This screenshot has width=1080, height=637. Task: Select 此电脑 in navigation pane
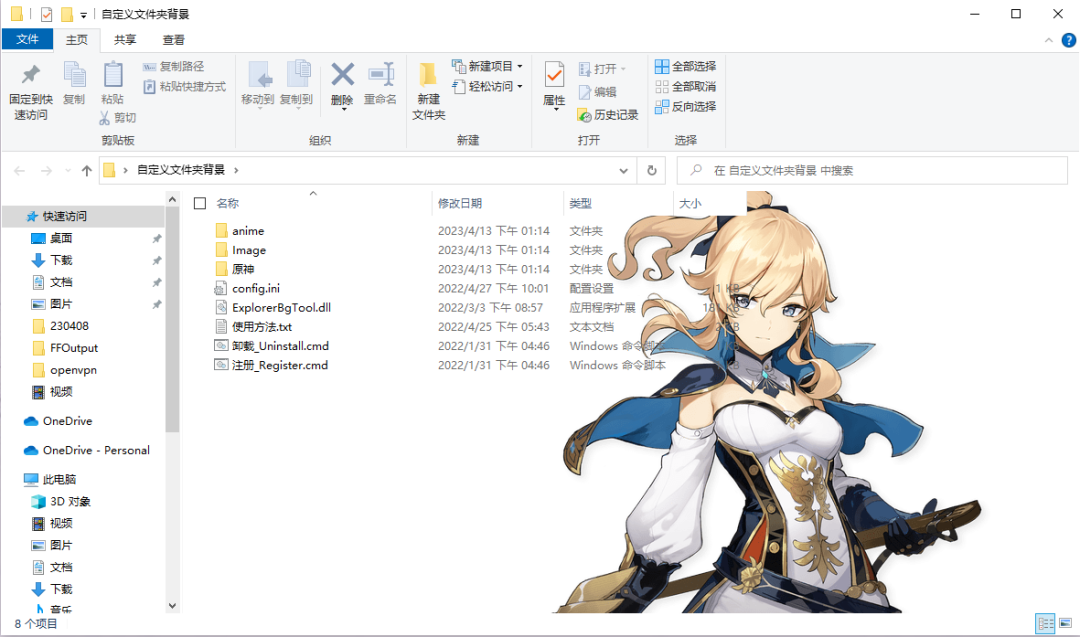point(59,479)
